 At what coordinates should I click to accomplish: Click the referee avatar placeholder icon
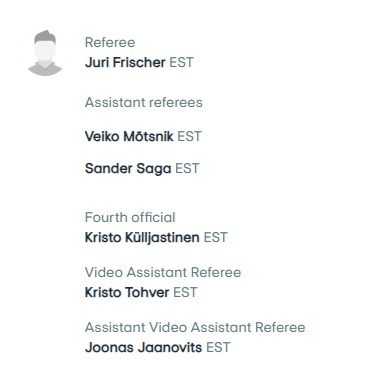pyautogui.click(x=45, y=53)
